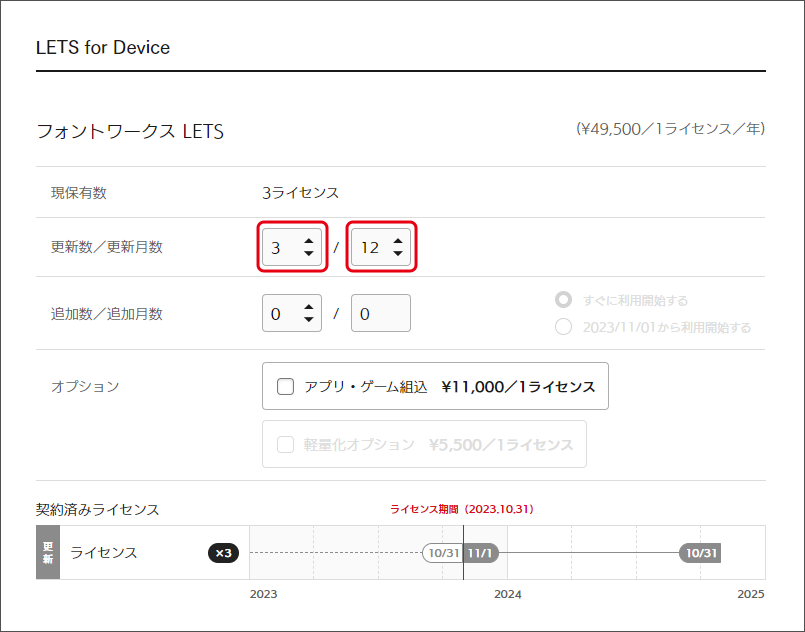This screenshot has height=632, width=805.
Task: Enable the 軽量化オプション checkbox
Action: point(284,444)
